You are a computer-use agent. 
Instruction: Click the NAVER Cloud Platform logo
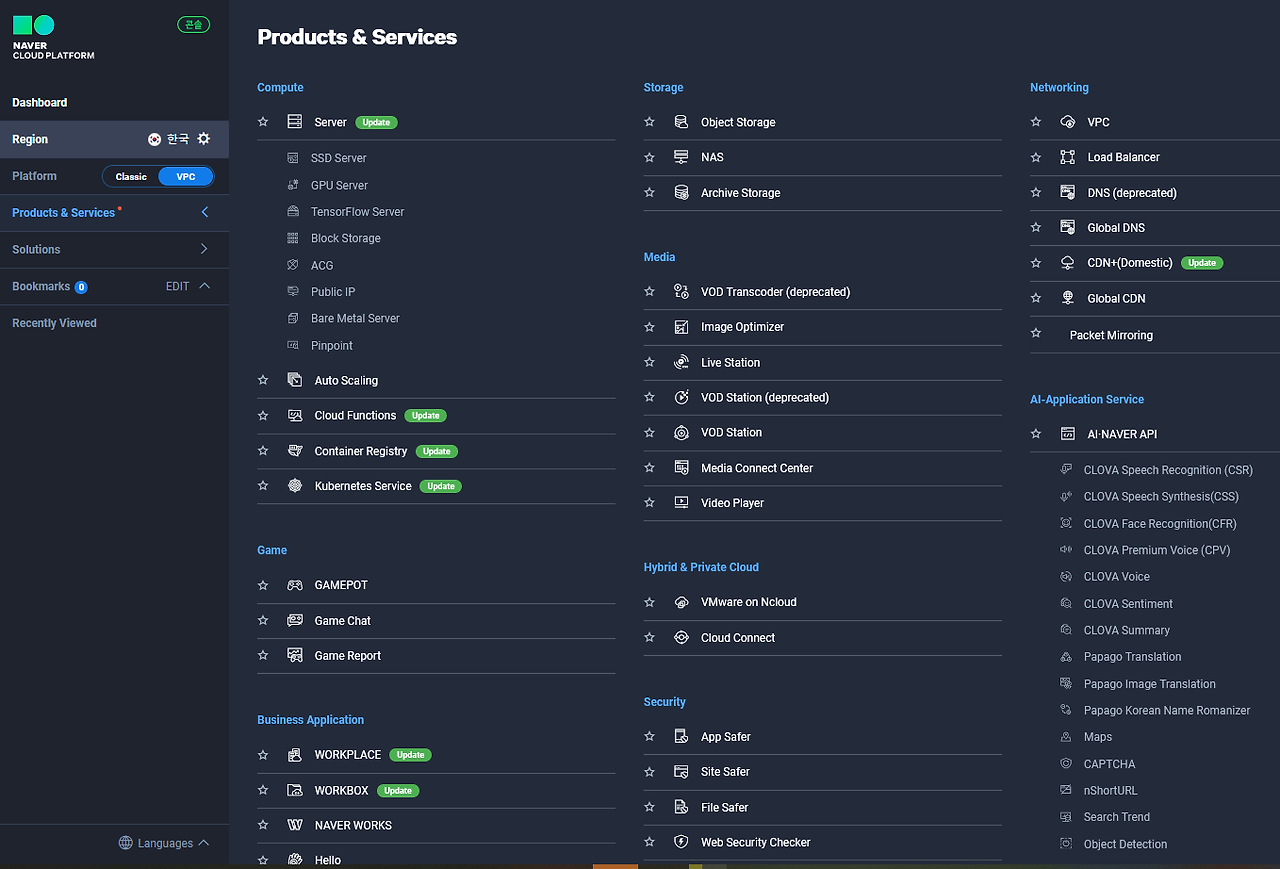(54, 38)
